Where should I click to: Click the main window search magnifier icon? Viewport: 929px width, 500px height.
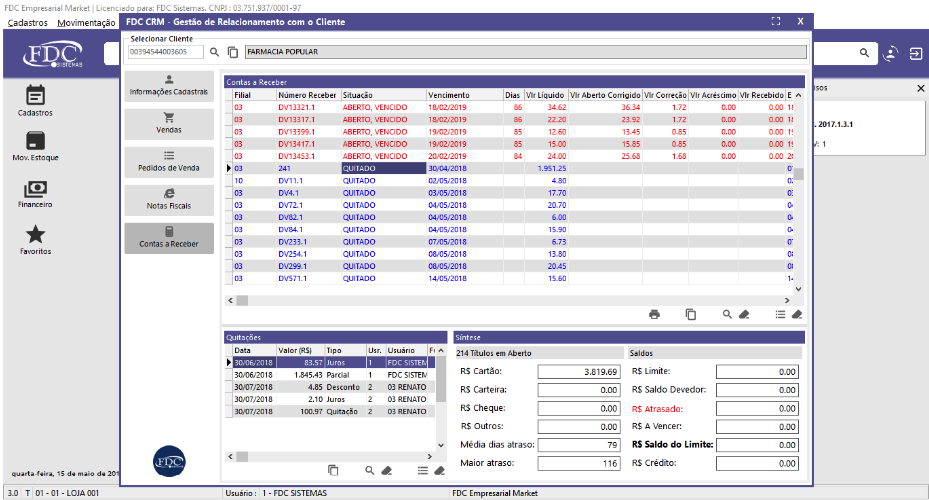(x=864, y=53)
